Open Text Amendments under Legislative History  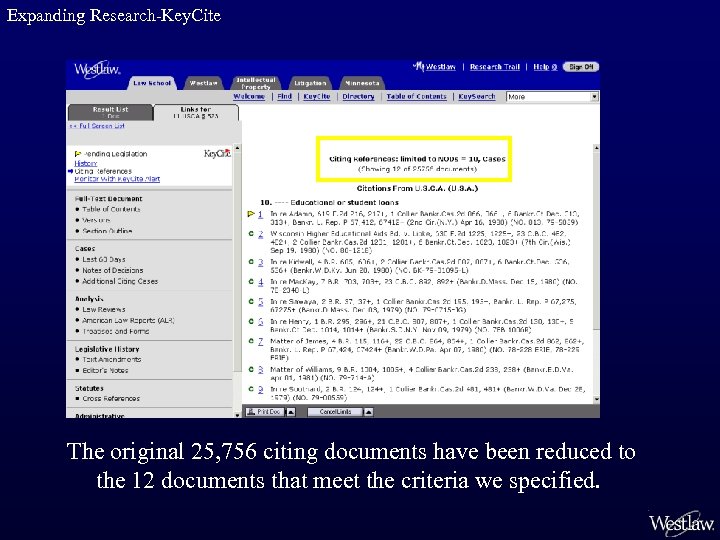click(112, 360)
